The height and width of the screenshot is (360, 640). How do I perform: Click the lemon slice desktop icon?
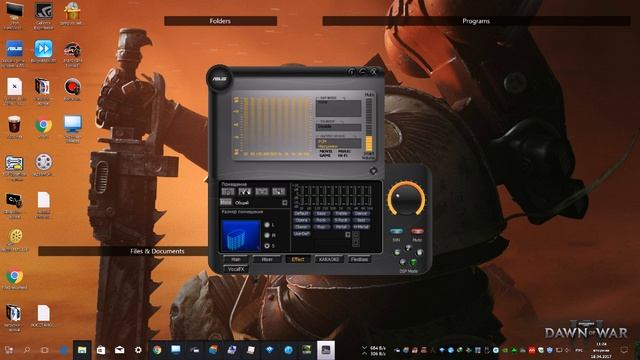[x=16, y=236]
